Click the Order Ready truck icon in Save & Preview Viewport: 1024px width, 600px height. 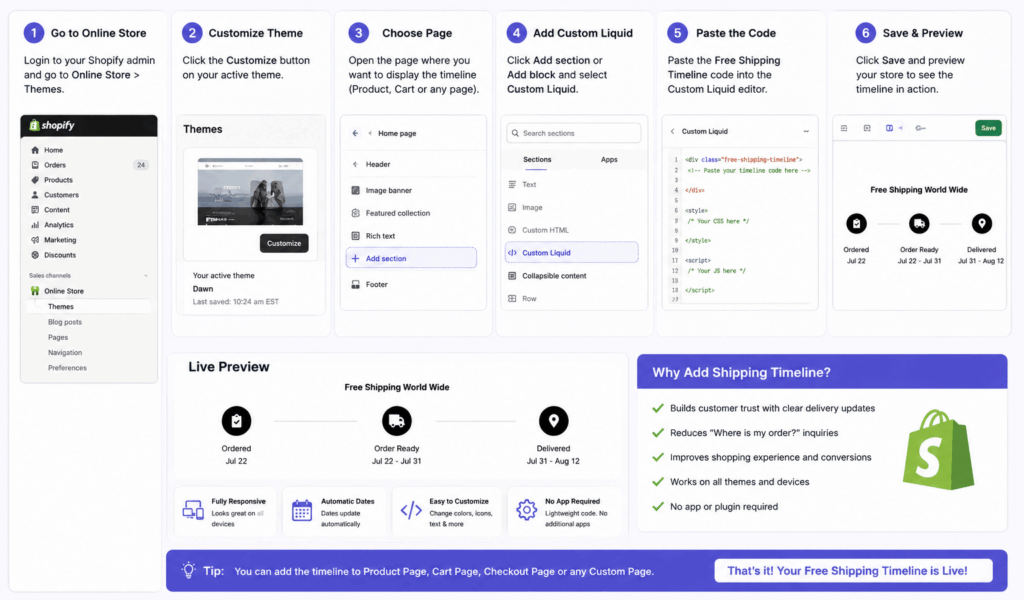coord(919,224)
